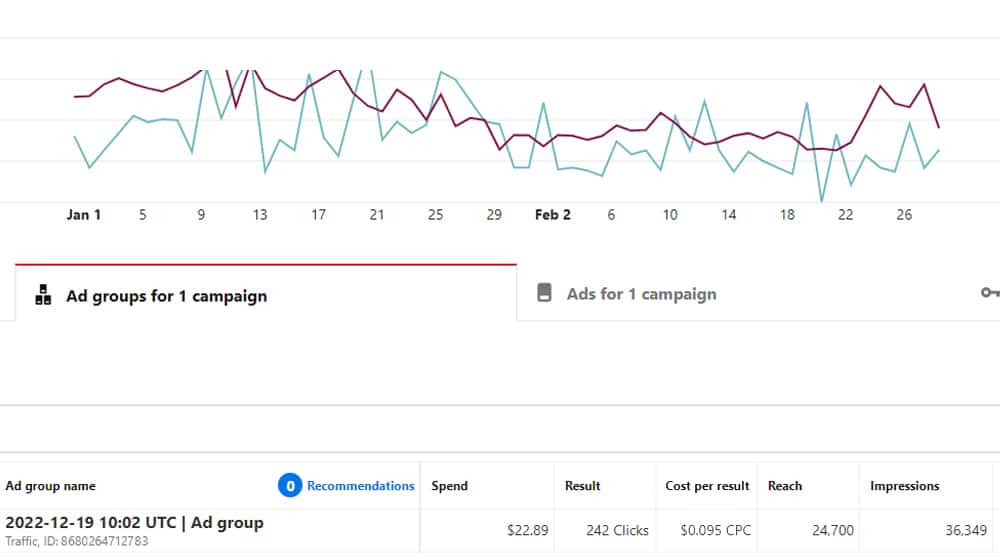Click the chart axis label 10
Viewport: 1000px width, 560px height.
tap(670, 215)
